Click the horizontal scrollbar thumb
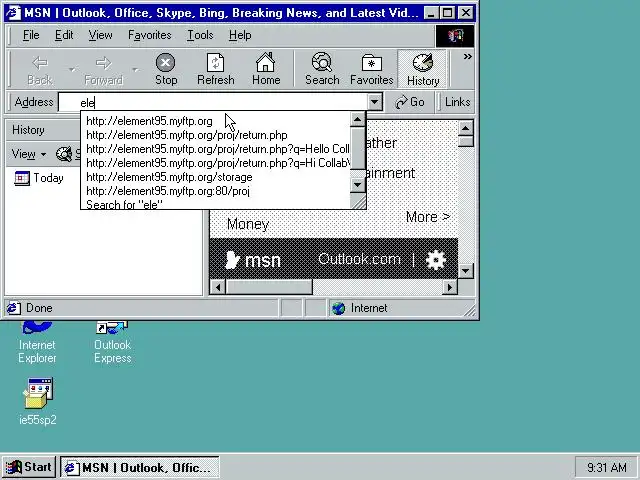 tap(269, 287)
